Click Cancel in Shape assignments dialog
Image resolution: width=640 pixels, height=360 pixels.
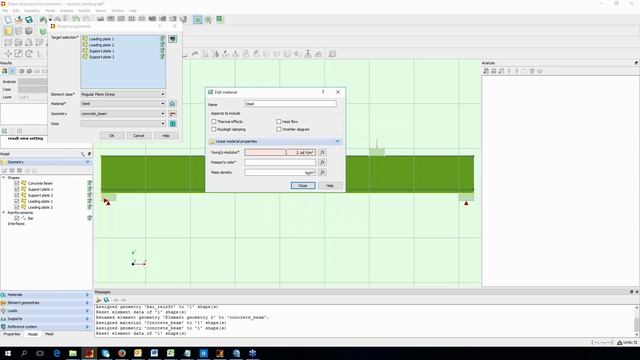(x=139, y=136)
